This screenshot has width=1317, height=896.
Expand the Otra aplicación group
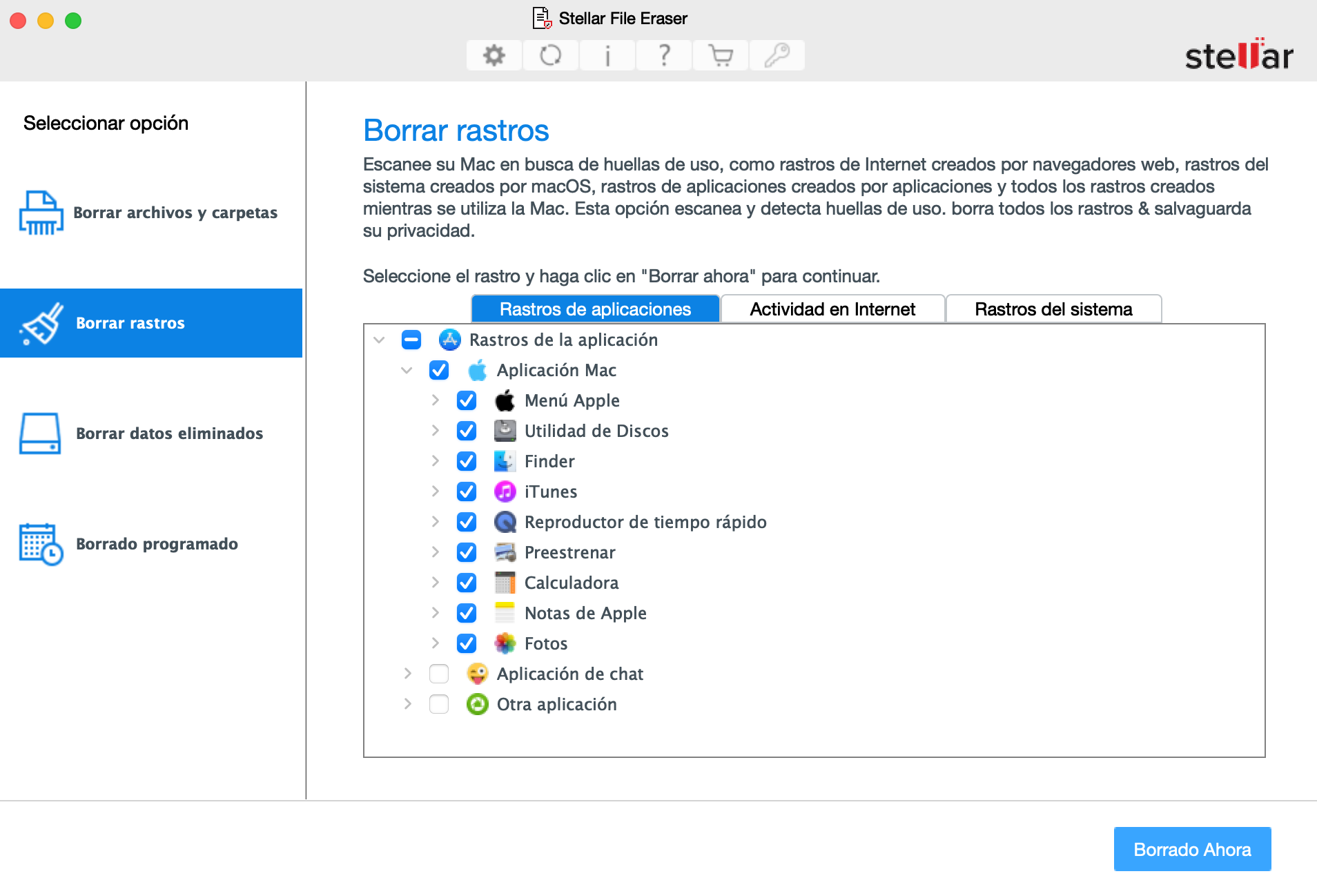tap(407, 704)
